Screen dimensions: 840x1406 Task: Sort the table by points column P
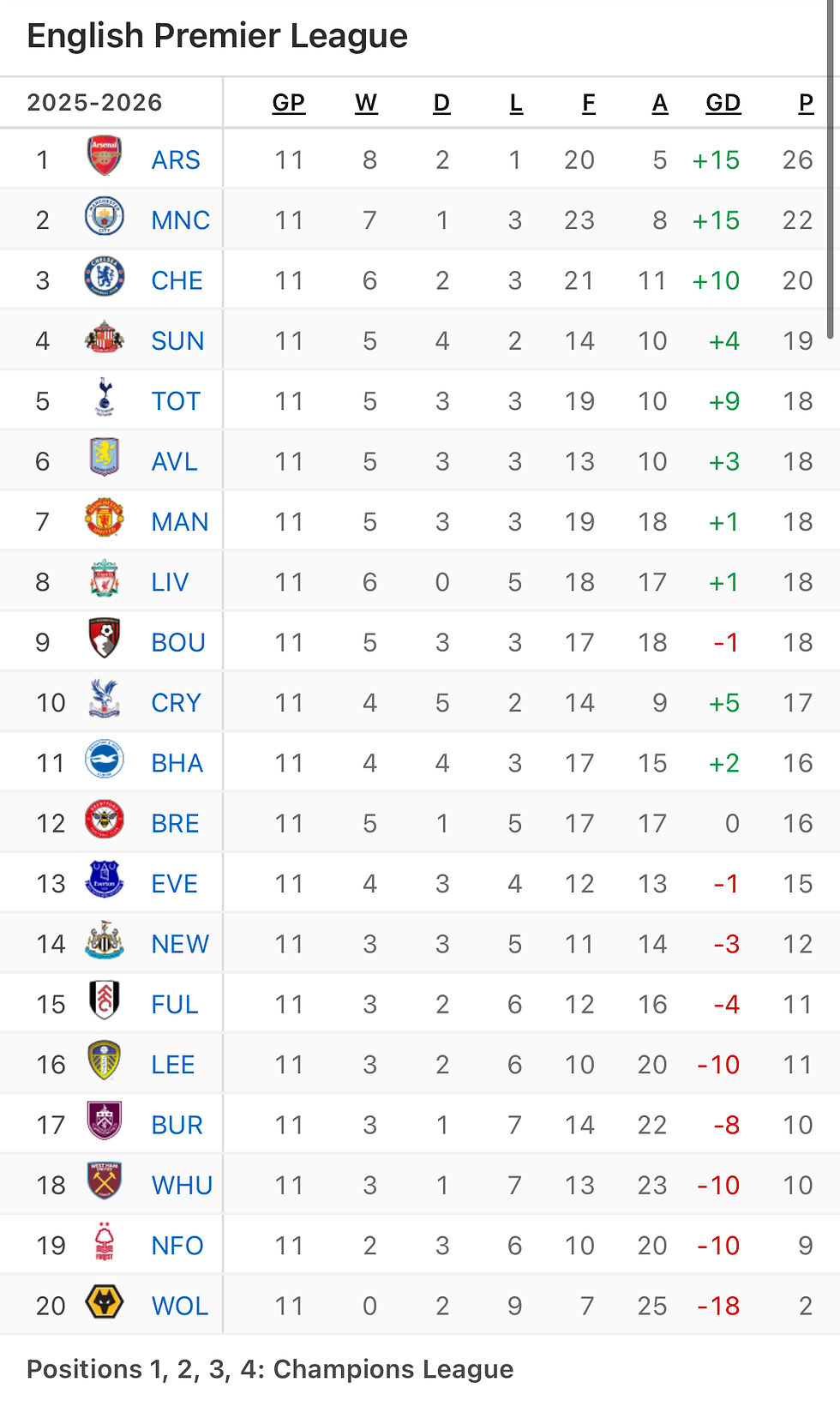[805, 102]
